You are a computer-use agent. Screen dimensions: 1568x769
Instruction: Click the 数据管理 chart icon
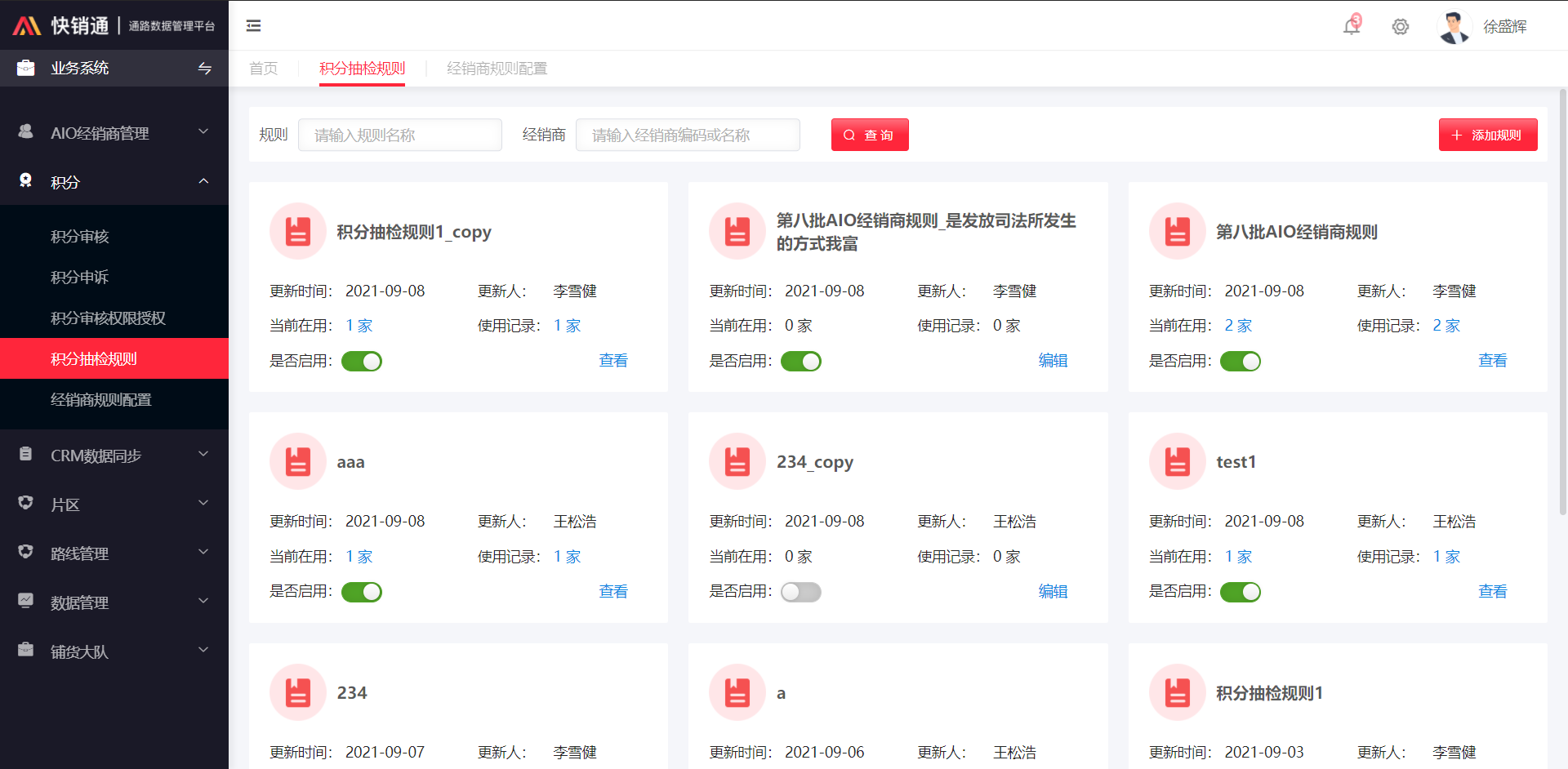click(26, 601)
